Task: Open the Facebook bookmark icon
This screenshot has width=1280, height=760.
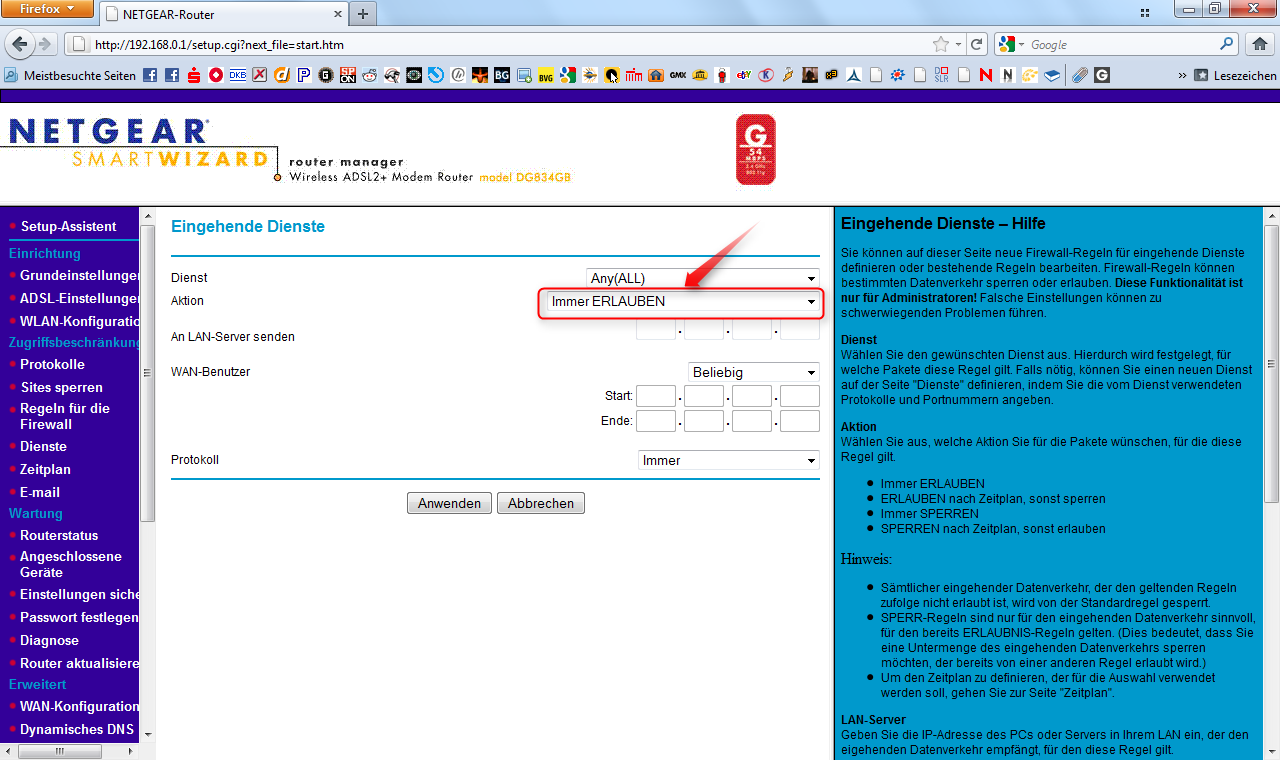Action: (149, 75)
